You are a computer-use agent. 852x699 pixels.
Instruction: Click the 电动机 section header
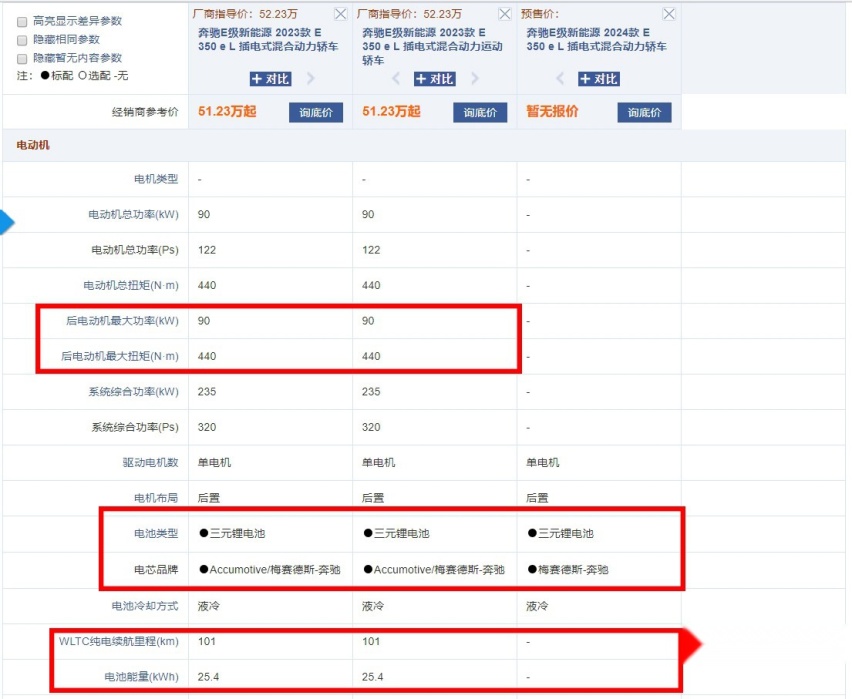click(x=33, y=145)
